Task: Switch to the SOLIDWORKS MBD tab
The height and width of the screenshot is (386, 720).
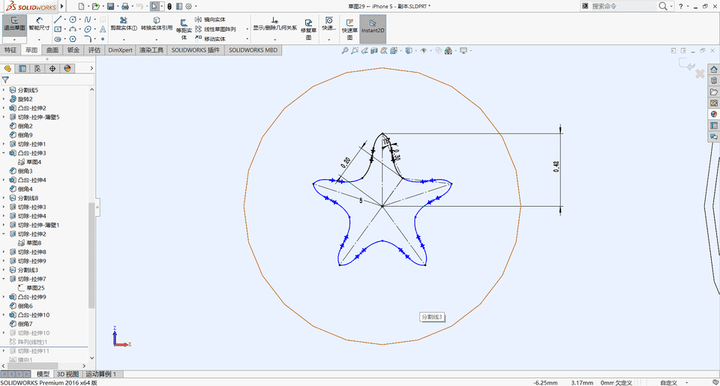Action: [253, 50]
